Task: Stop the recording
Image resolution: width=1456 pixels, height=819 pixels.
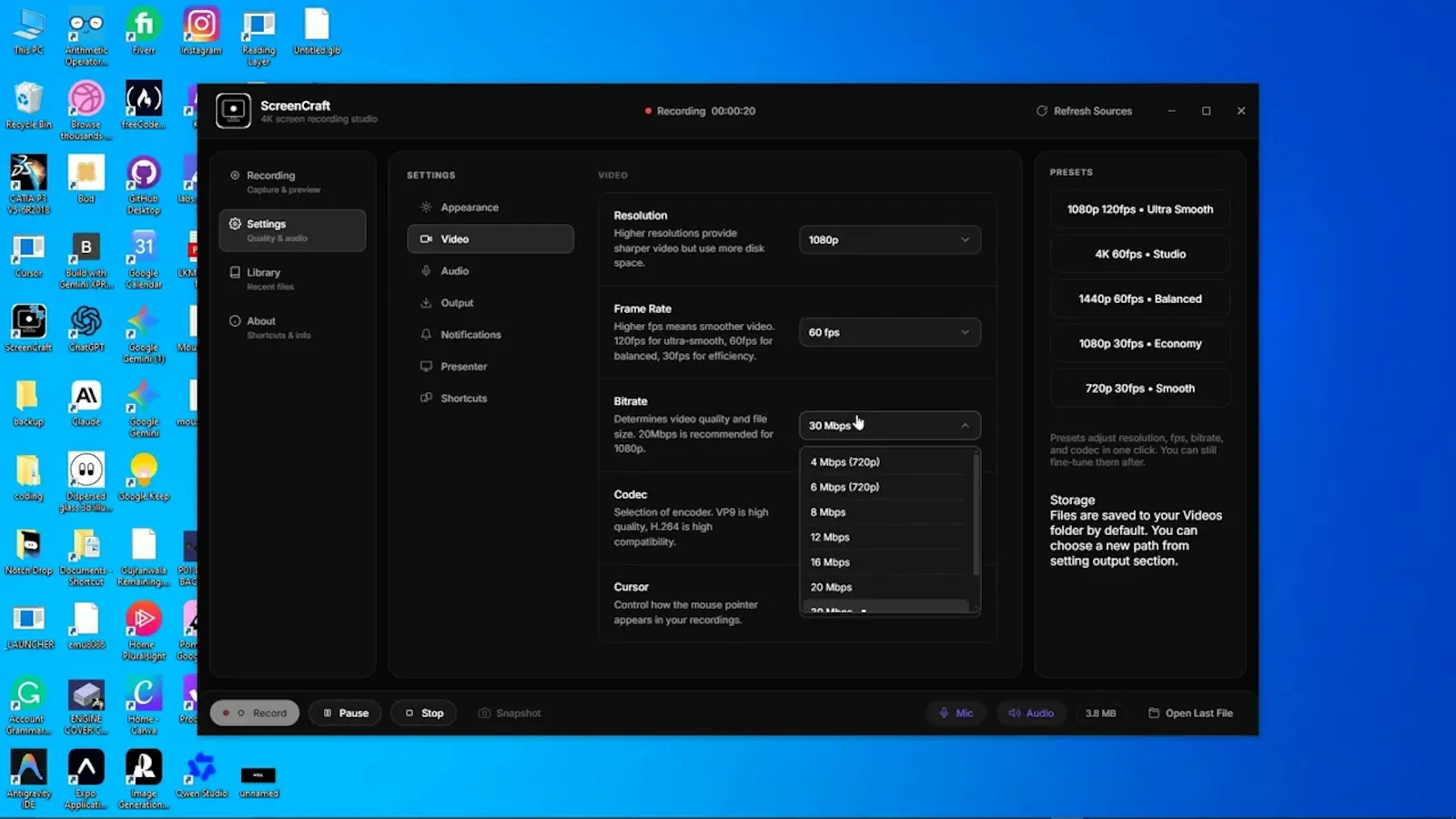Action: click(425, 713)
